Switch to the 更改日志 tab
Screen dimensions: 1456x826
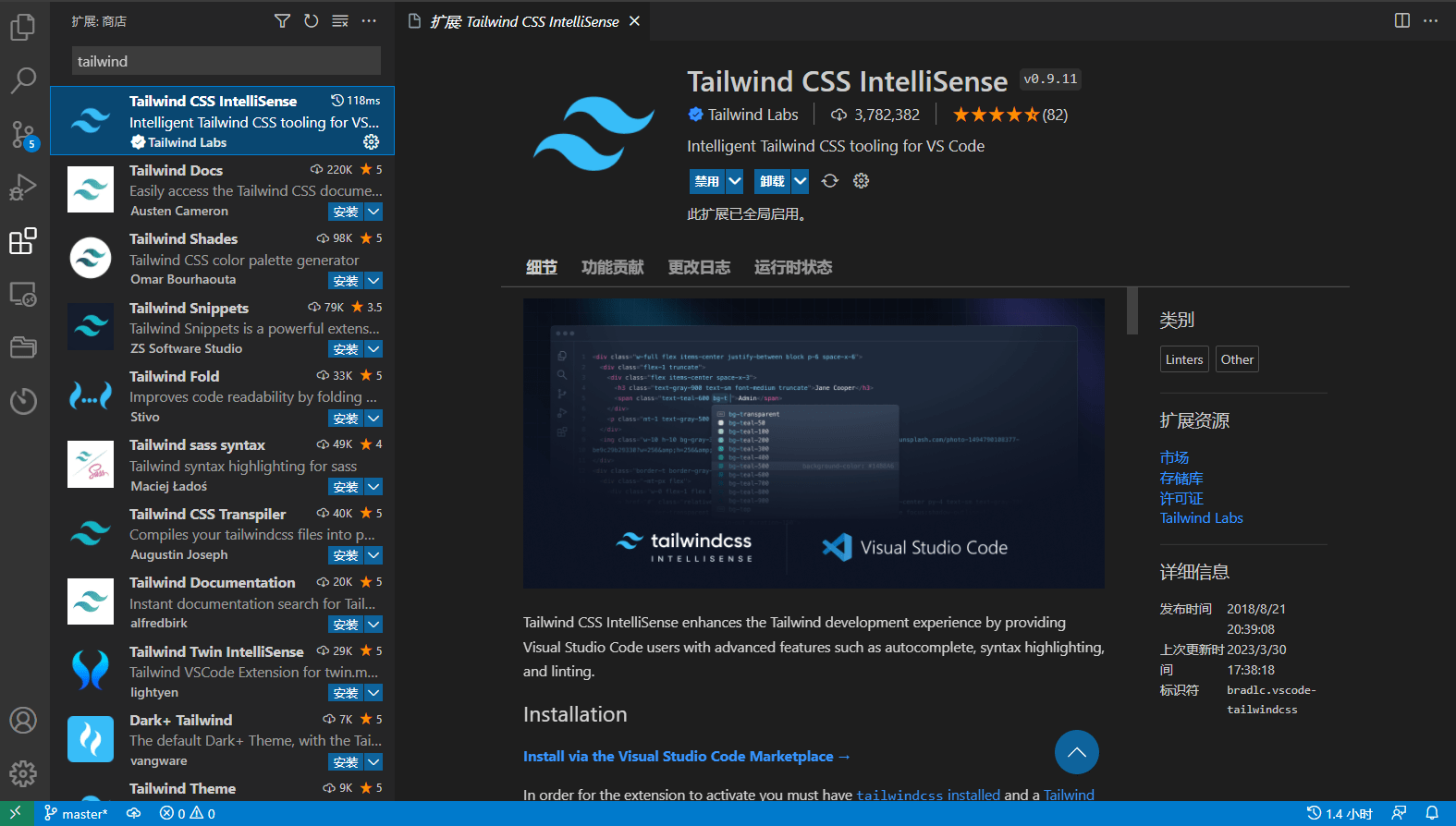click(x=699, y=267)
